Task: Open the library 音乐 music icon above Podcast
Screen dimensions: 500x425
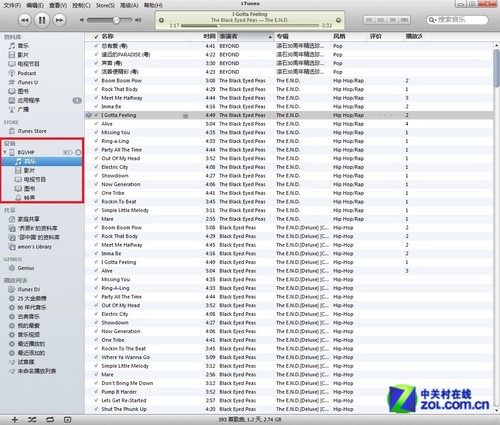Action: pos(12,46)
